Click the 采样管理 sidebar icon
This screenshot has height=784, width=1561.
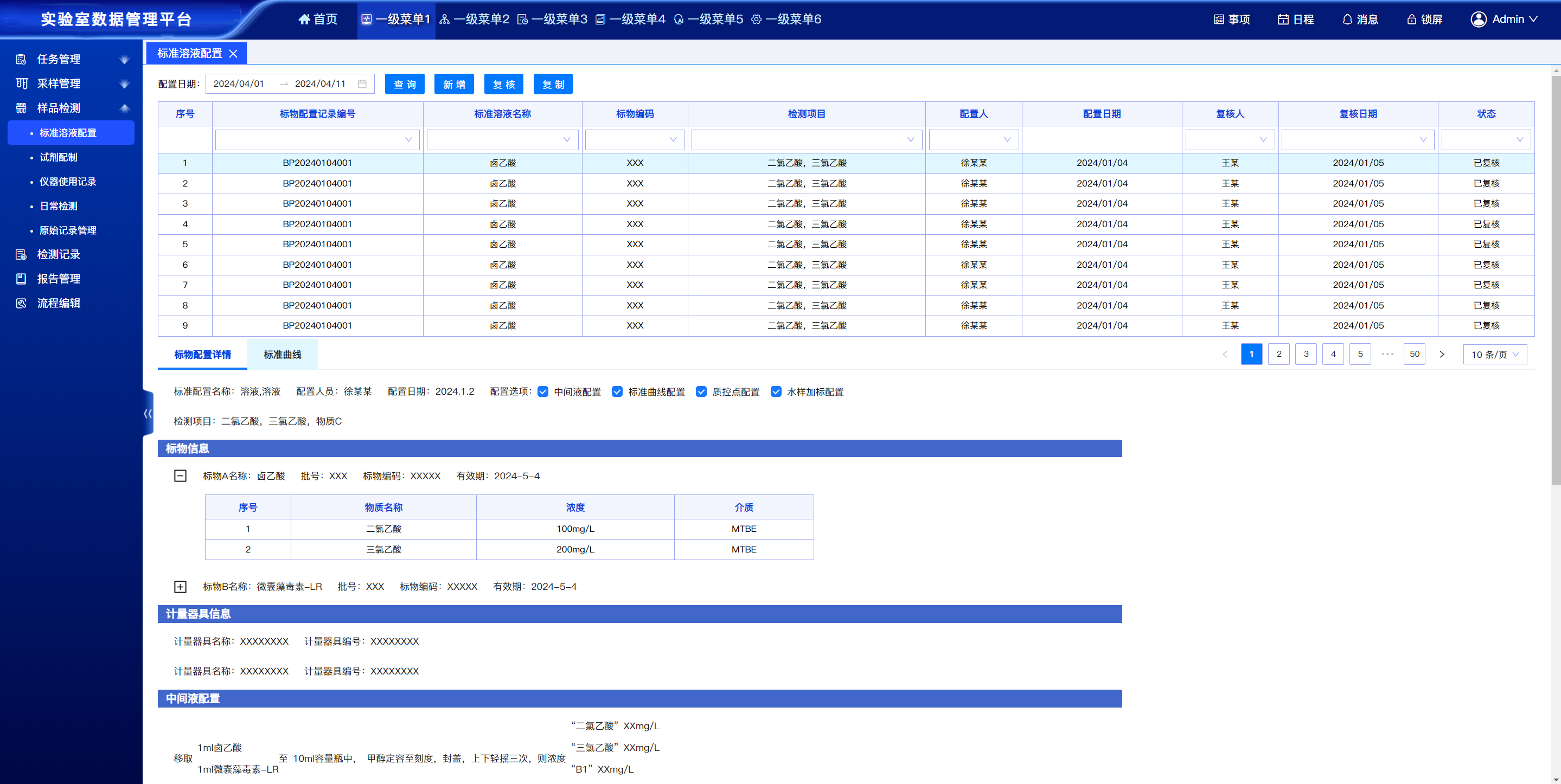(x=21, y=83)
